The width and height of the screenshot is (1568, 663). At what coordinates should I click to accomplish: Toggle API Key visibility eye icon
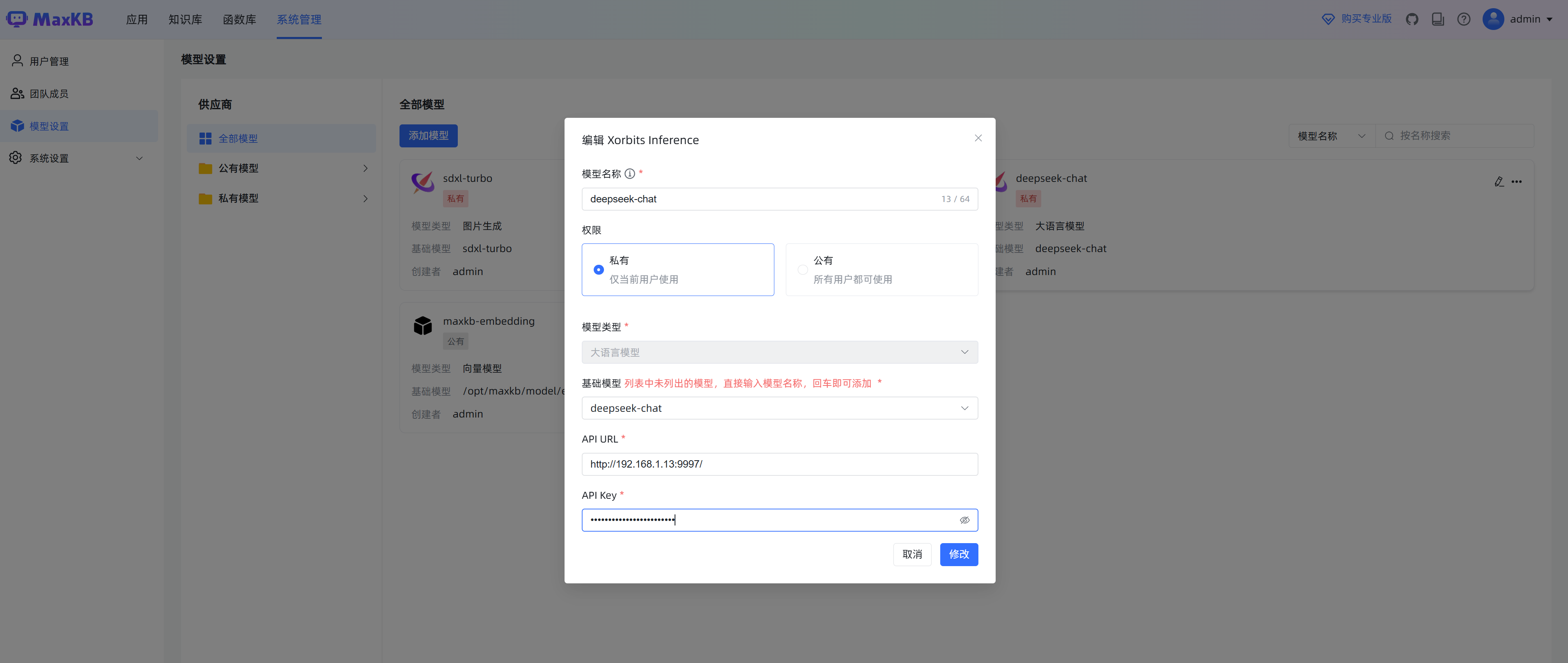click(964, 520)
